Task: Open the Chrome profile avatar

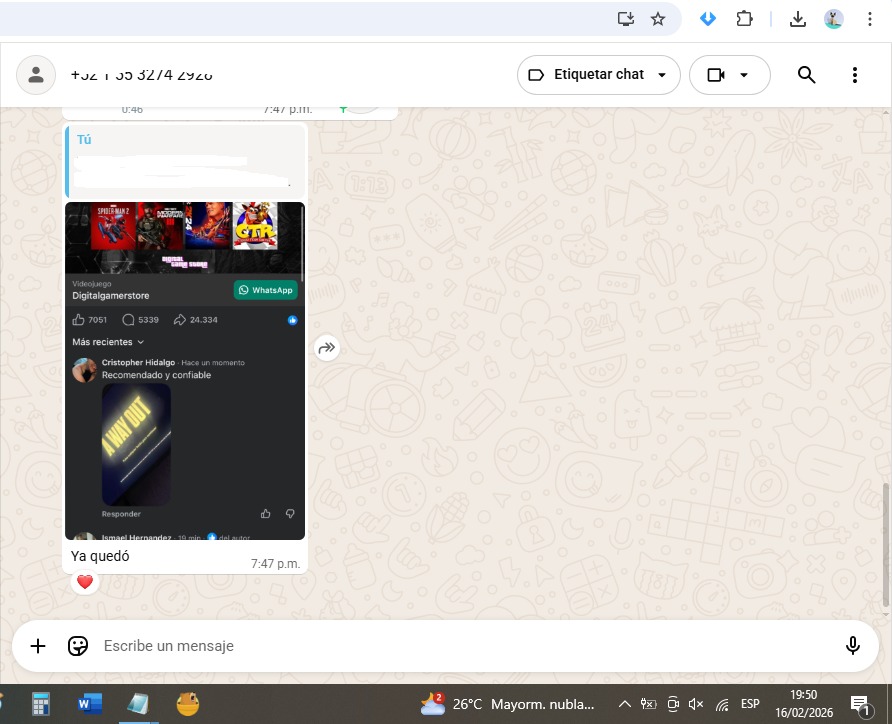Action: (x=833, y=19)
